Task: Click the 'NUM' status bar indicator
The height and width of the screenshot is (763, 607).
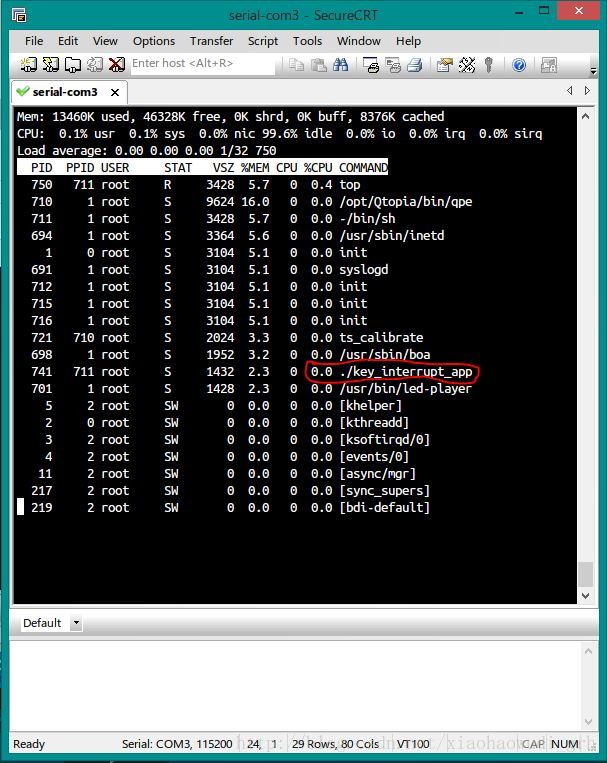Action: (565, 744)
